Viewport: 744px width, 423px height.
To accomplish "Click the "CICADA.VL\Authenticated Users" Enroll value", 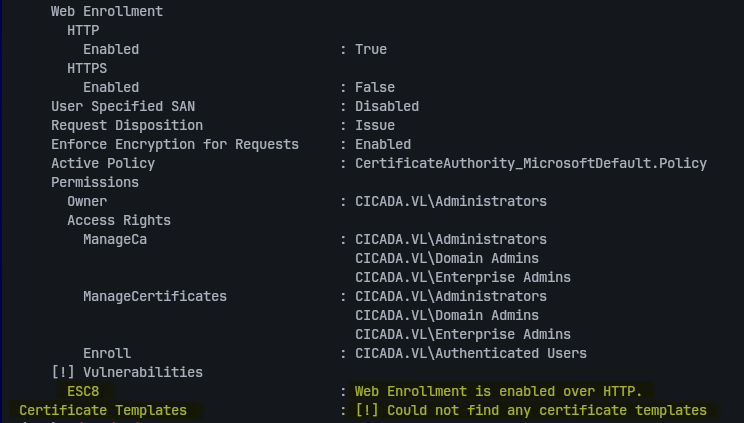I will pyautogui.click(x=471, y=353).
